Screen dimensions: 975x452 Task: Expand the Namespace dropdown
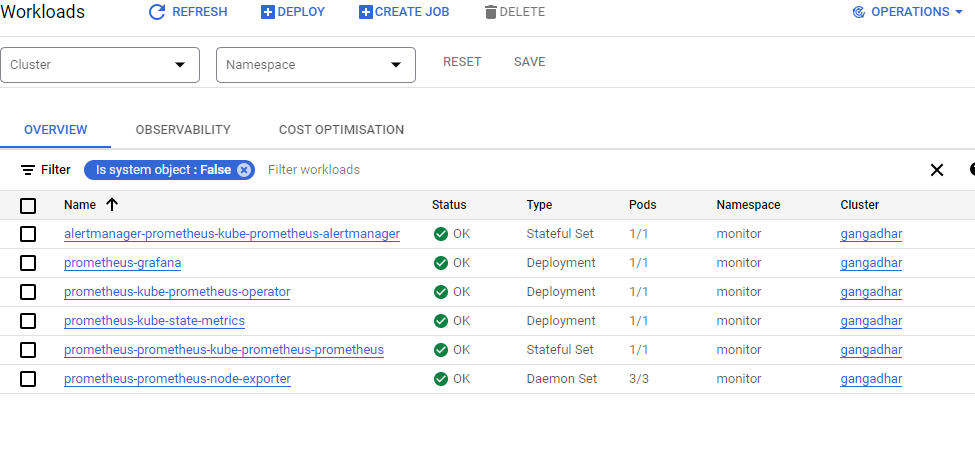pyautogui.click(x=316, y=65)
